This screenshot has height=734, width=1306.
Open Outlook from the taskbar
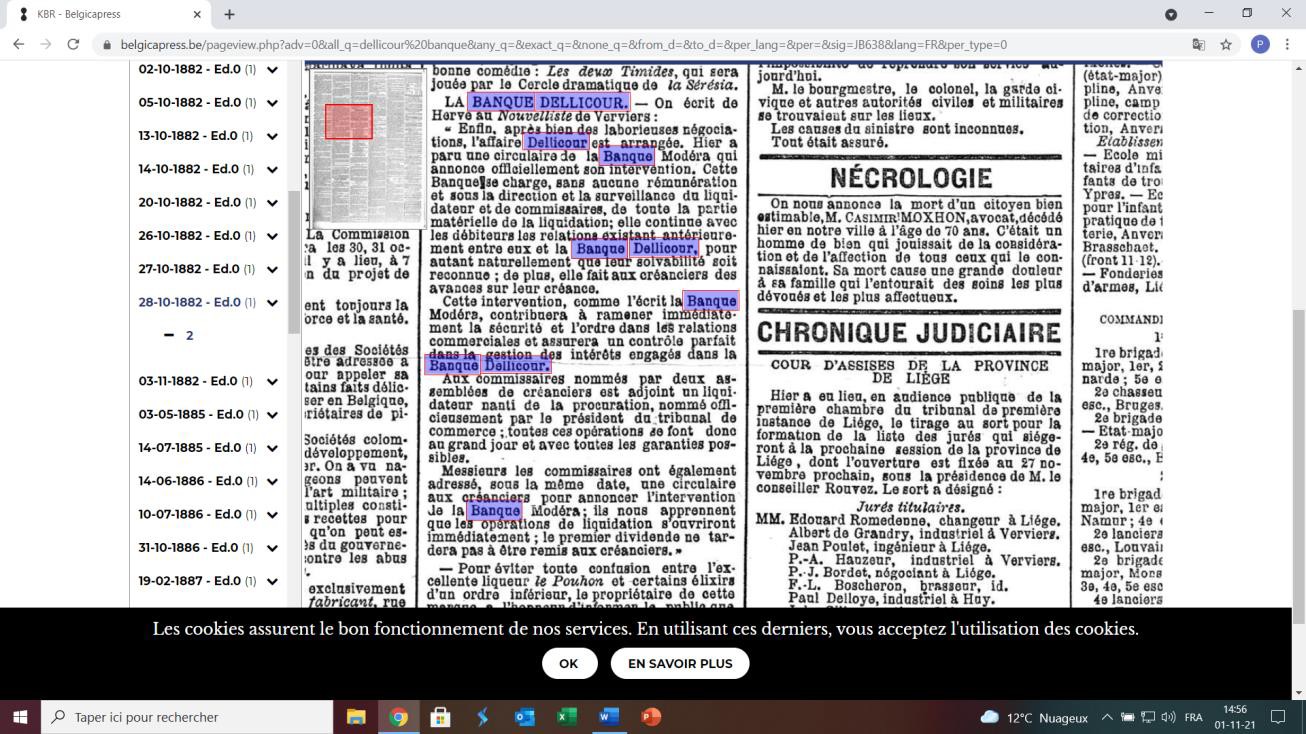pyautogui.click(x=524, y=717)
